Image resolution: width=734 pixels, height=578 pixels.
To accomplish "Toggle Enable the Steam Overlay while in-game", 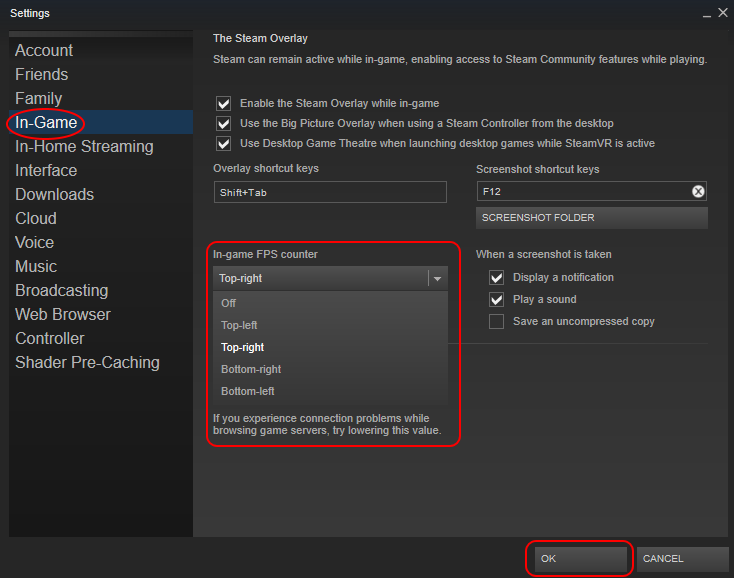I will (224, 103).
